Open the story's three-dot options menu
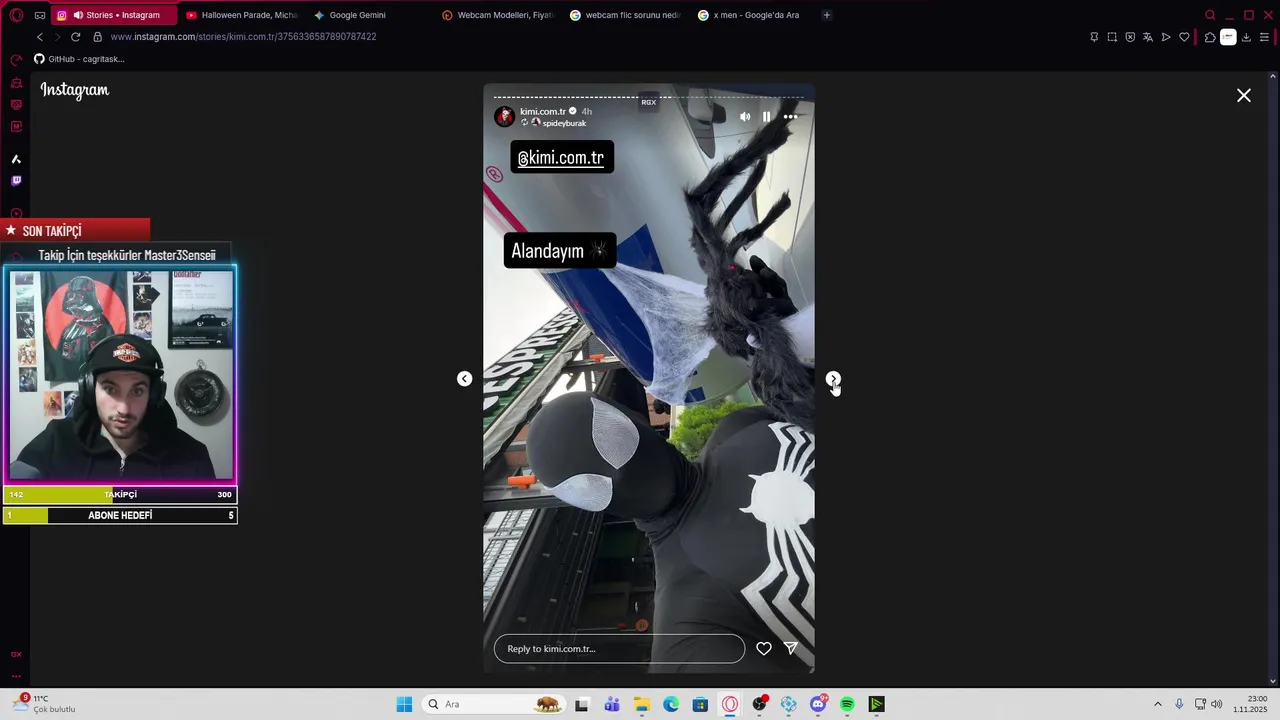The image size is (1280, 720). (790, 117)
